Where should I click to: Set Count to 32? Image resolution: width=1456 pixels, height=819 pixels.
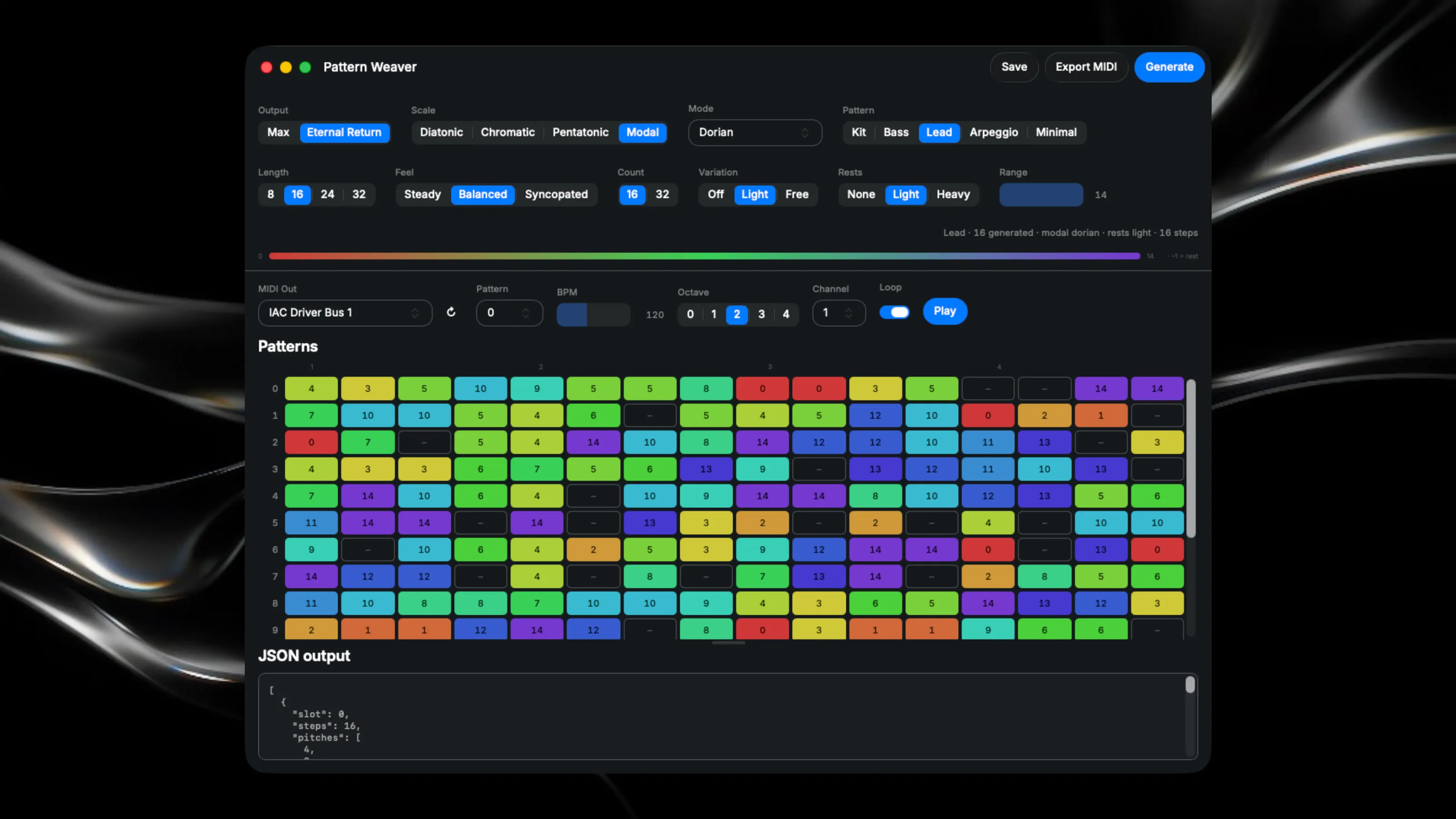tap(662, 194)
